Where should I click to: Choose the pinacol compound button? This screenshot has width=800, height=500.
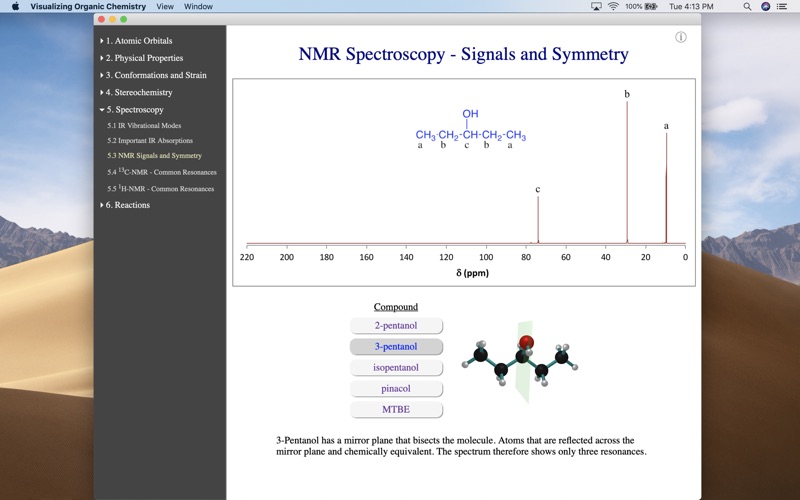point(396,388)
